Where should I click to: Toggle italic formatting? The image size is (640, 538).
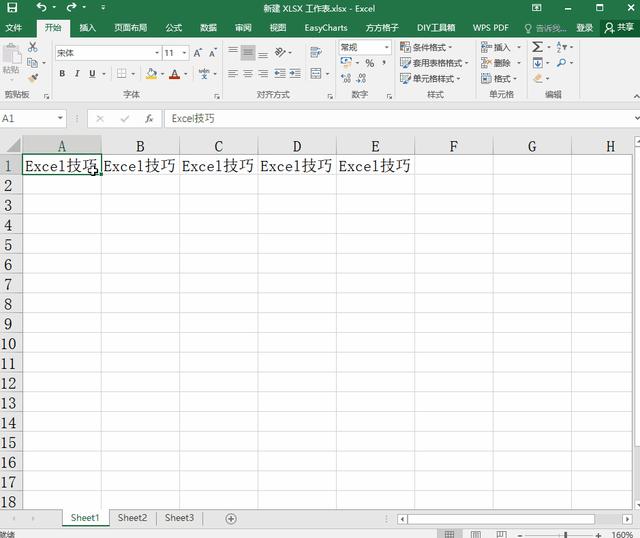click(x=77, y=74)
